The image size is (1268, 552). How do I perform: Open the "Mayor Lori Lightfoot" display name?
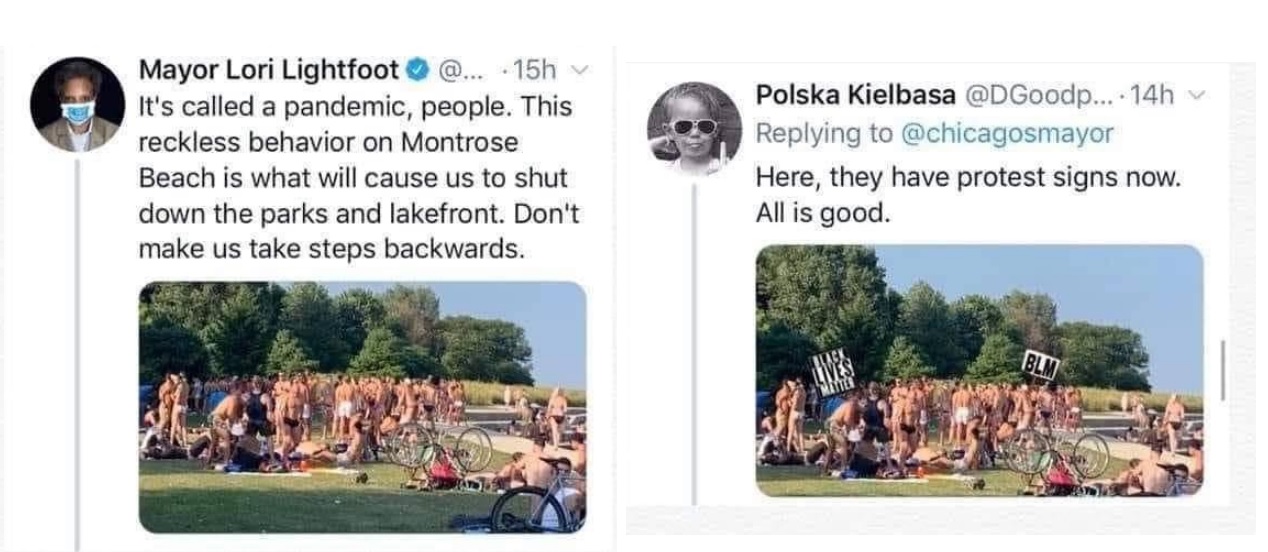click(267, 70)
